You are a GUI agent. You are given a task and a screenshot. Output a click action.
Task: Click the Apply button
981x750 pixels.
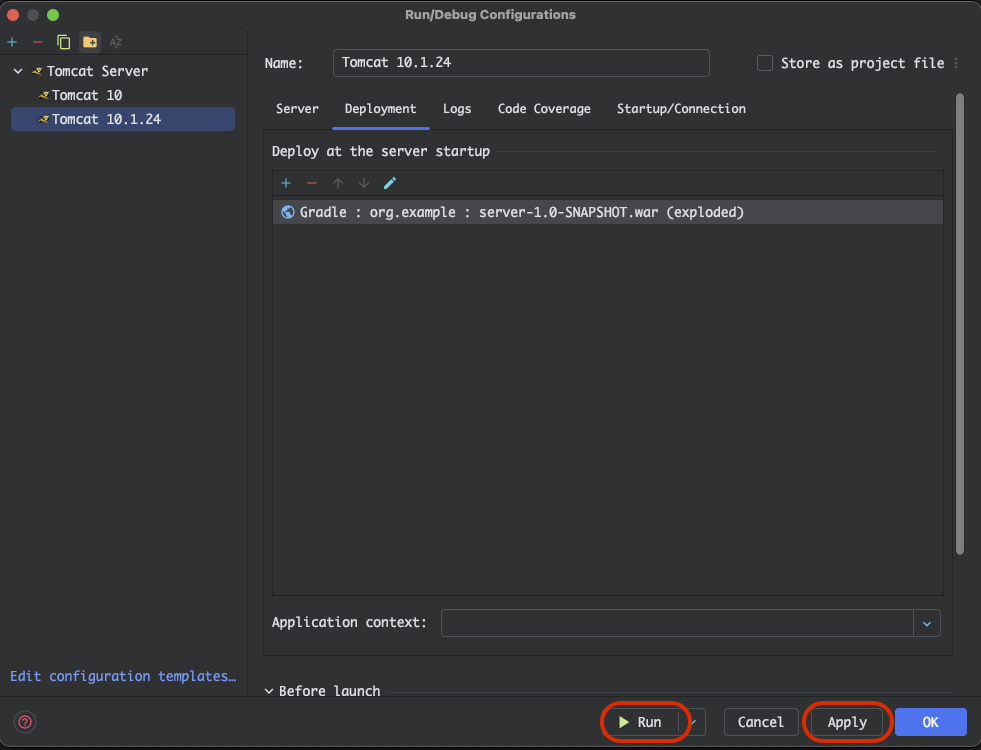tap(847, 722)
